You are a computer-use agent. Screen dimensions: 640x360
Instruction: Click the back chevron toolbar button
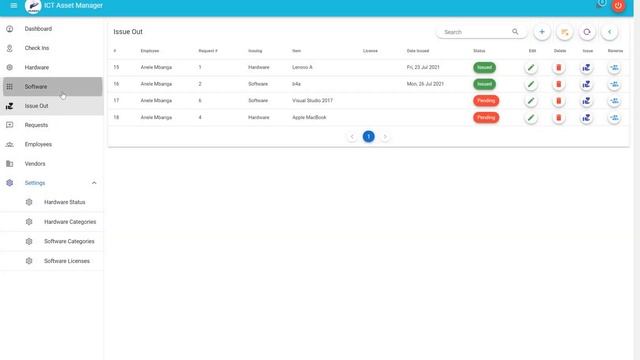(x=609, y=32)
